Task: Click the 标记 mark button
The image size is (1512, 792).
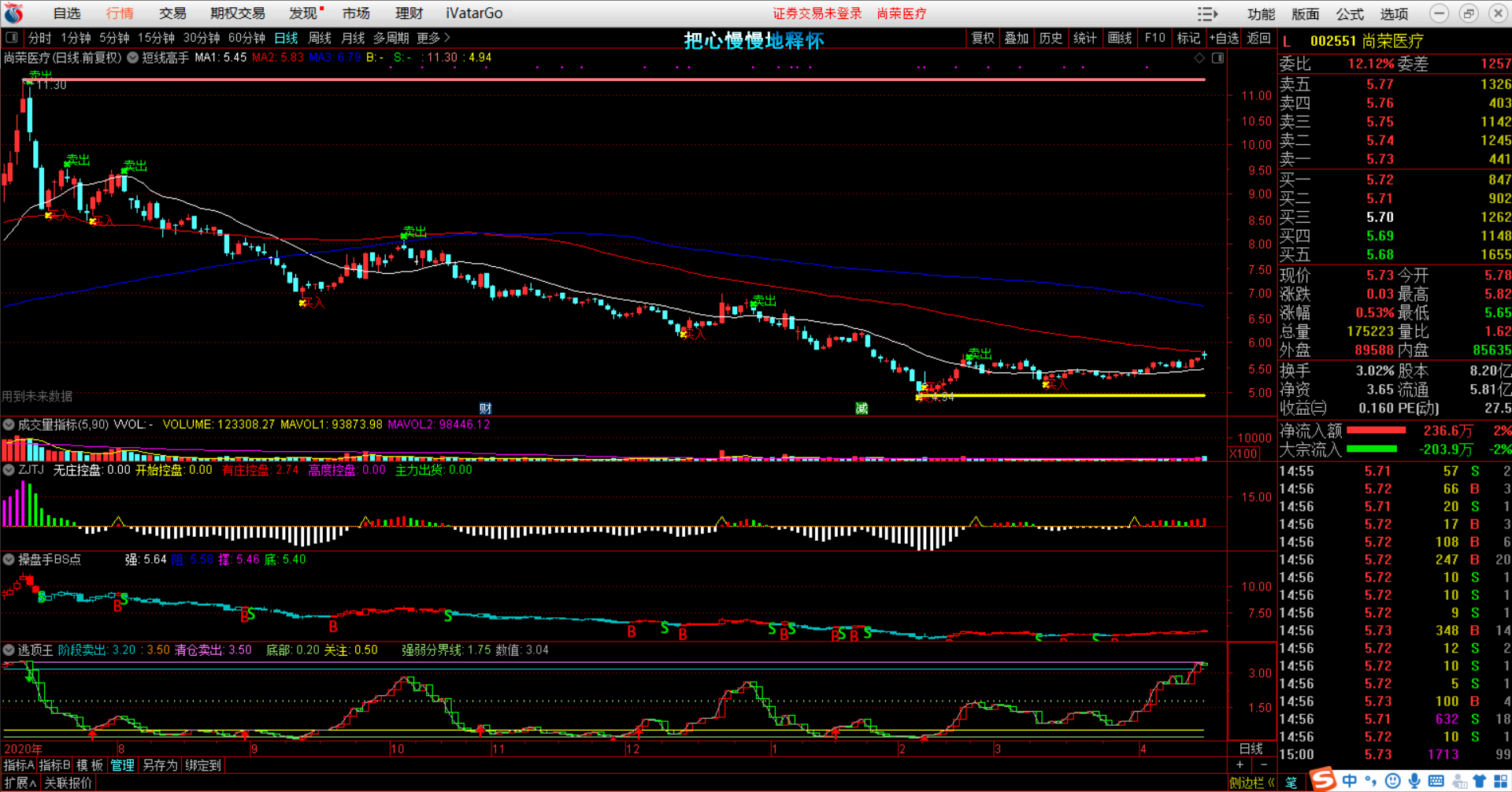Action: pyautogui.click(x=1188, y=38)
